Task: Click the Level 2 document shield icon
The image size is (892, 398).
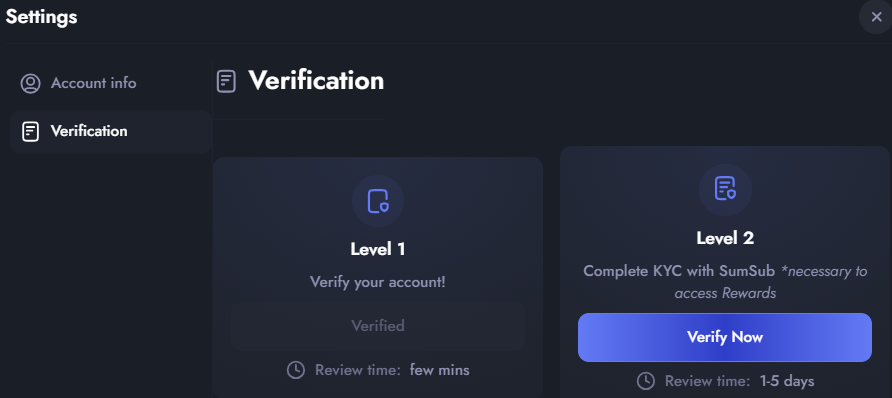Action: coord(725,189)
